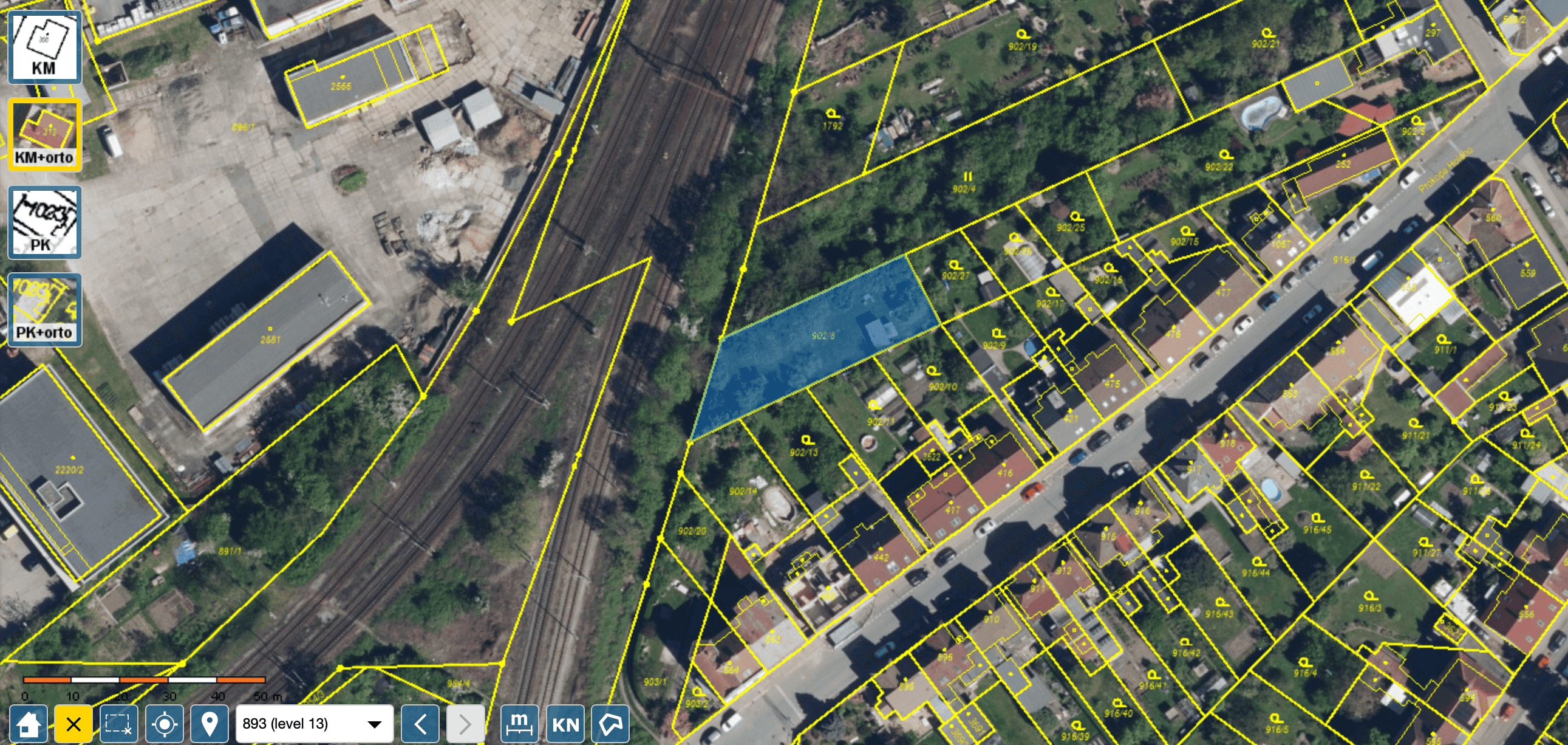Click building 2581 on the map
1568x745 pixels.
pyautogui.click(x=270, y=339)
